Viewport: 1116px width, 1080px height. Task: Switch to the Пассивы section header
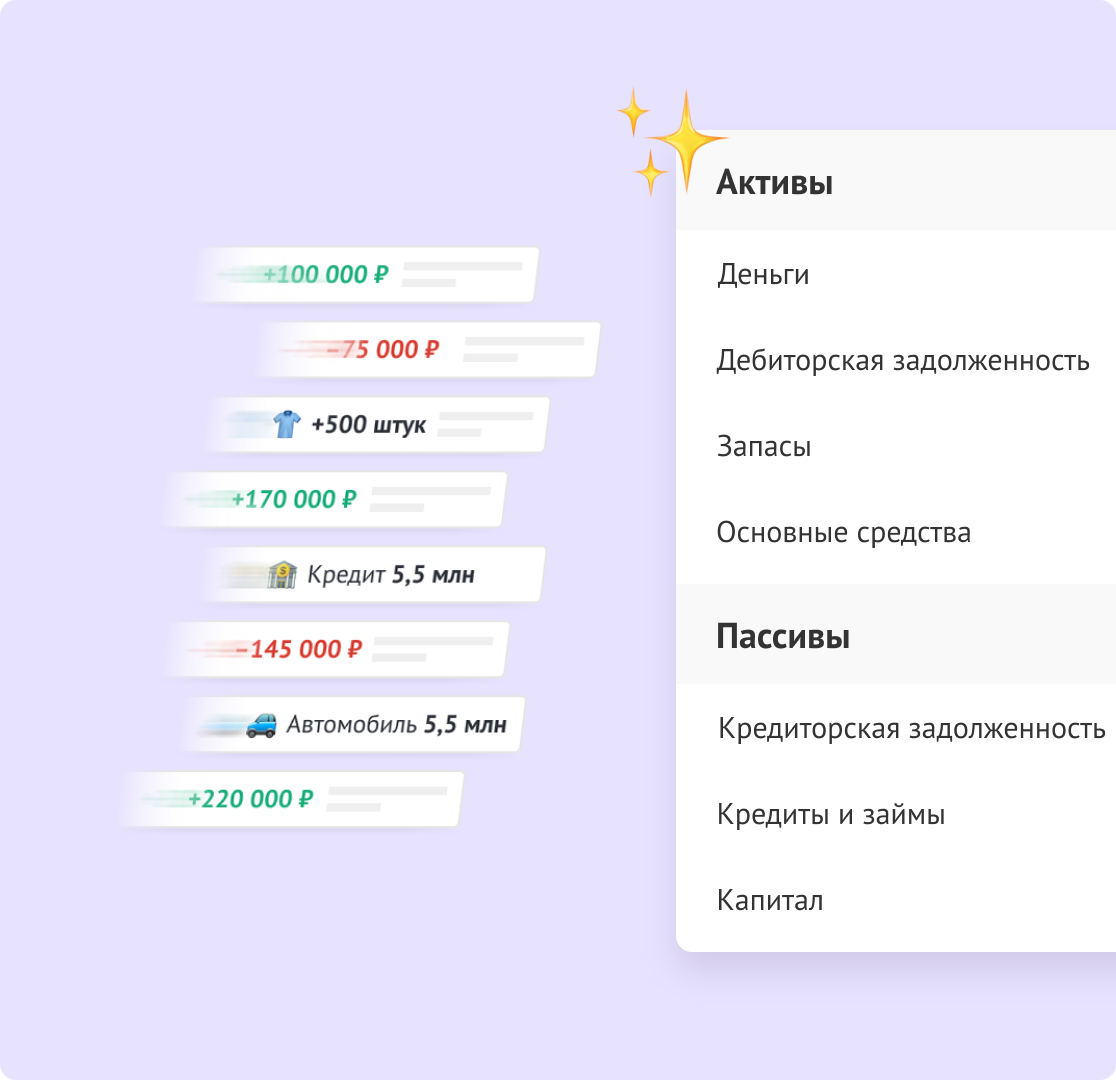pyautogui.click(x=784, y=636)
